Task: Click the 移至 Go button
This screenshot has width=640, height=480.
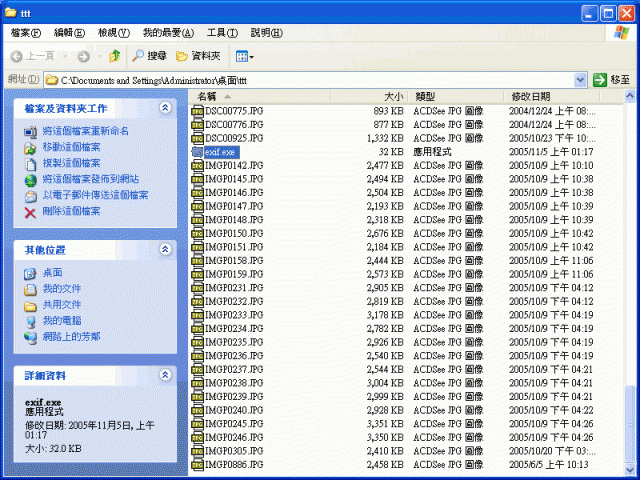Action: [x=612, y=80]
